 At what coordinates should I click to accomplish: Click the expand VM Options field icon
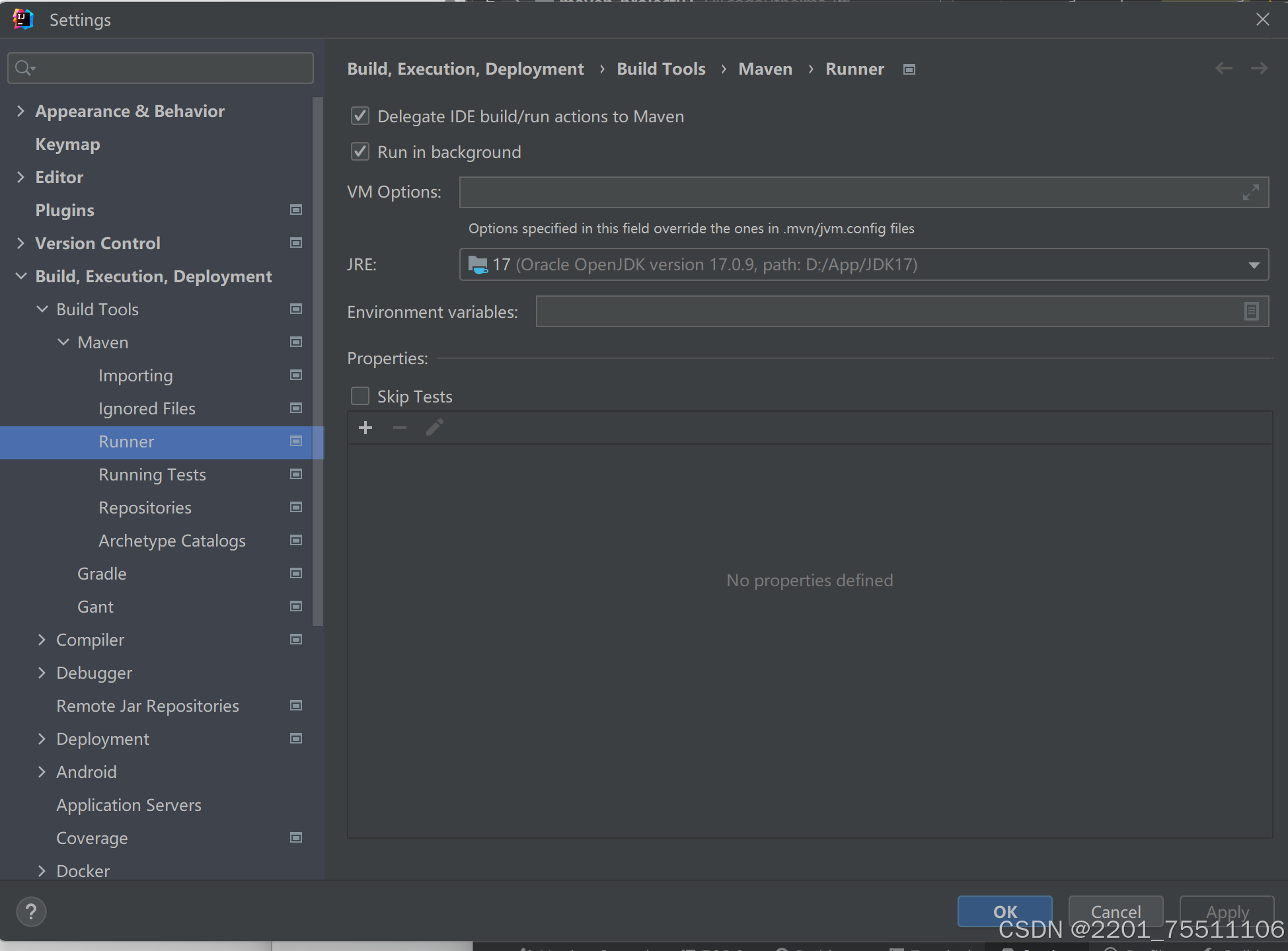1250,192
